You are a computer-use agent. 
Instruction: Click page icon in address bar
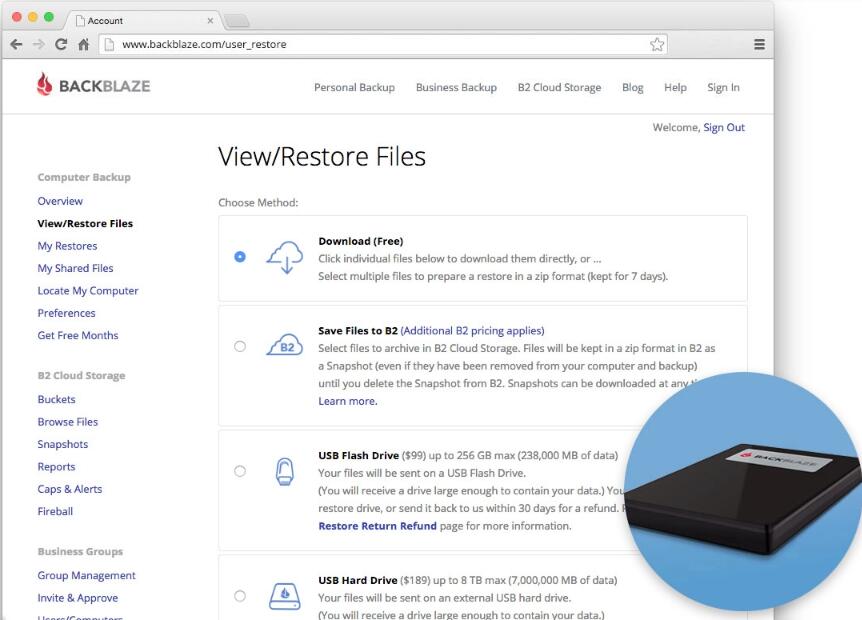tap(109, 45)
